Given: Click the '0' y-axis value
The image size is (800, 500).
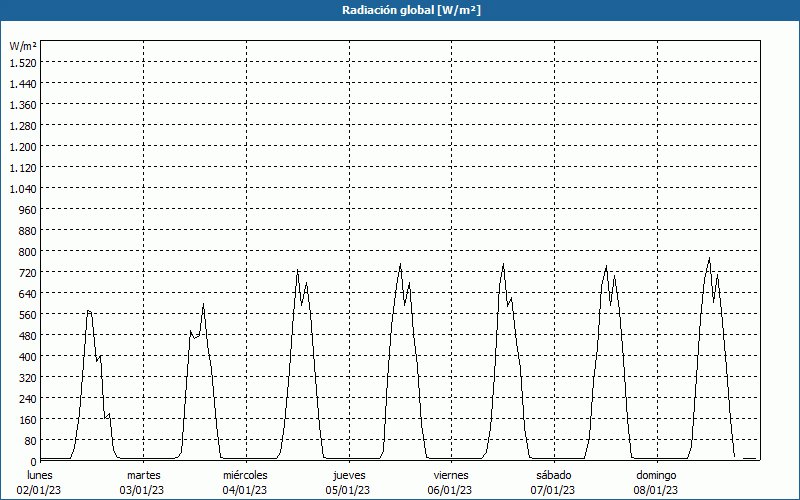Looking at the screenshot, I should pyautogui.click(x=34, y=461).
